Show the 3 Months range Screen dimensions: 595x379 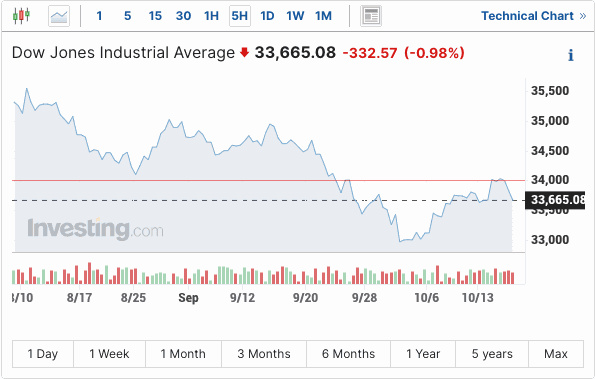264,354
